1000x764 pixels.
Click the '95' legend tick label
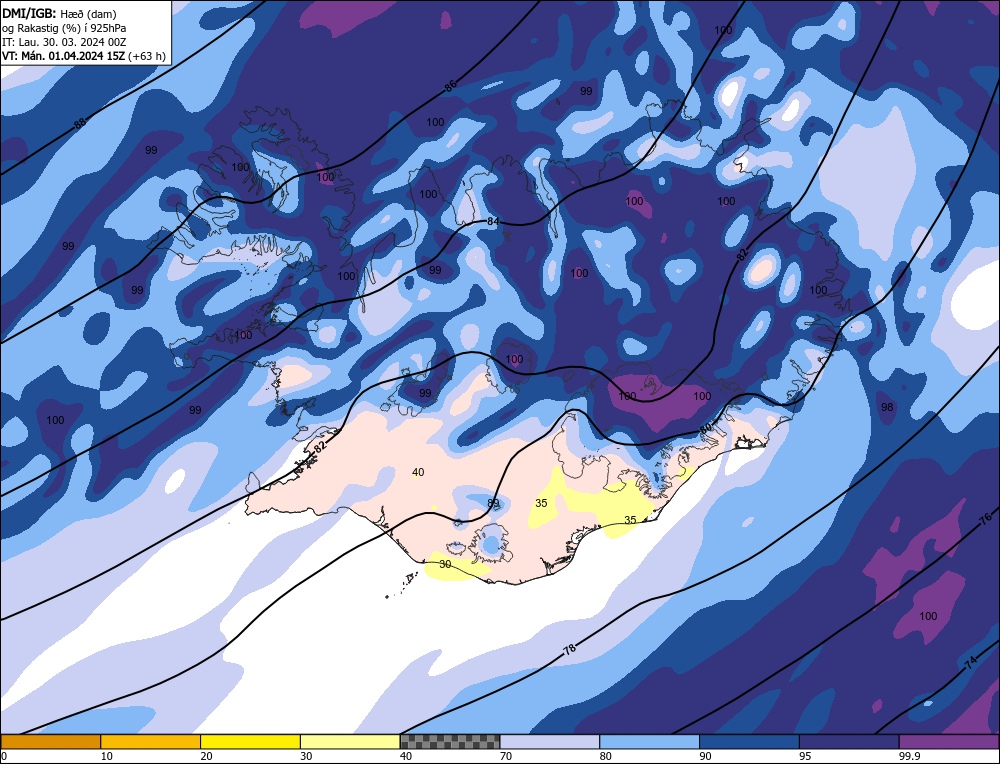click(805, 756)
